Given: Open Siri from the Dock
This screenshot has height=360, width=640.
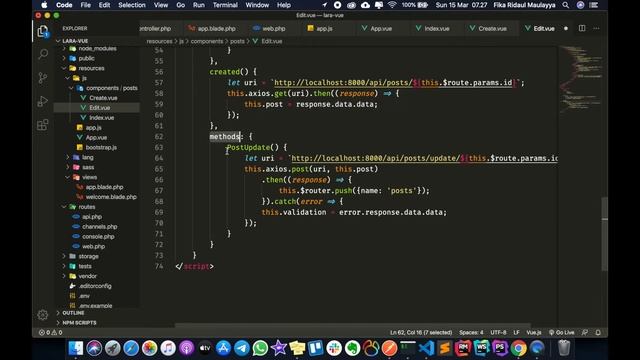Looking at the screenshot, I should 94,348.
